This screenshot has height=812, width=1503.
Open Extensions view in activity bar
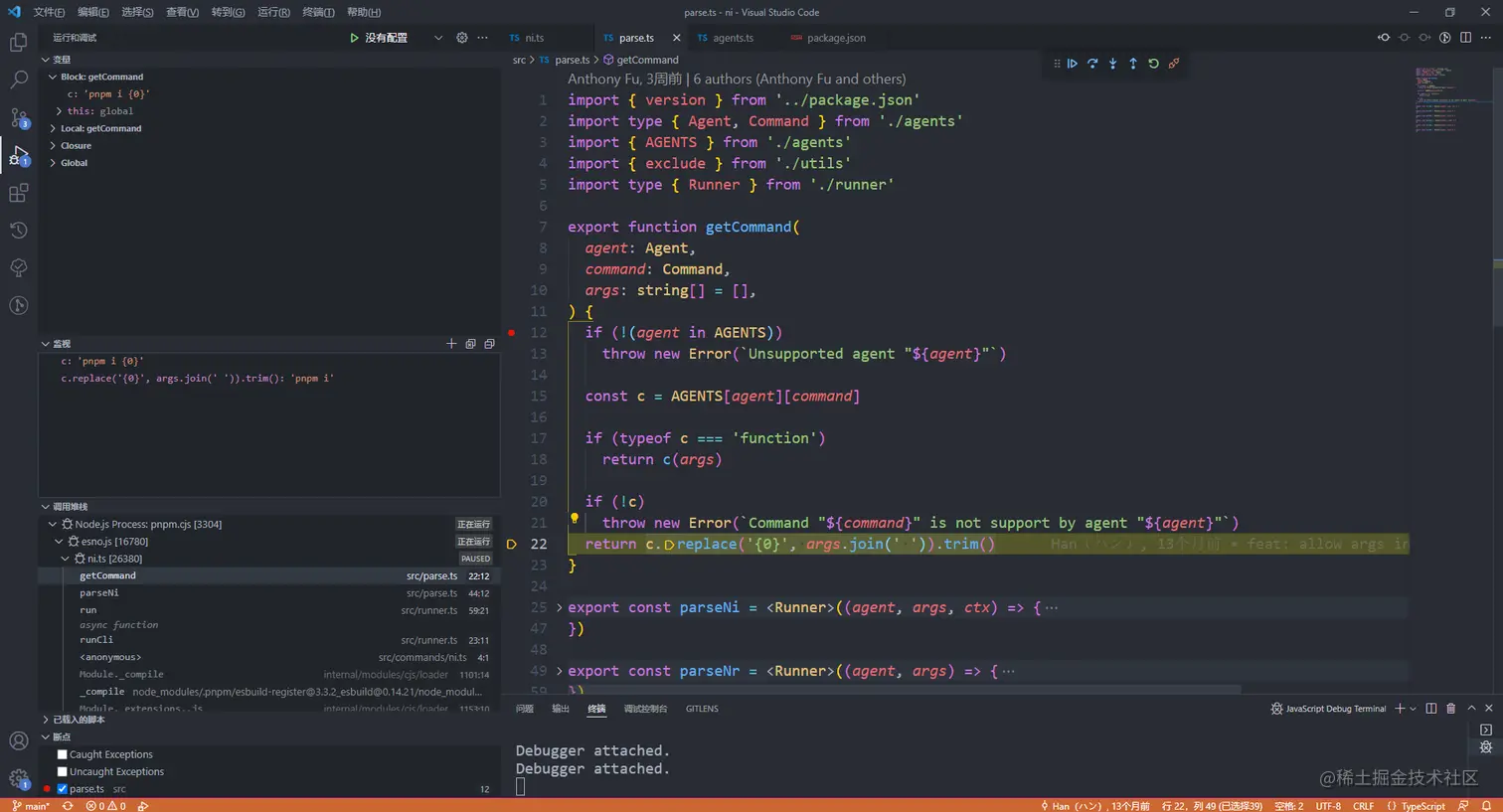(x=18, y=193)
